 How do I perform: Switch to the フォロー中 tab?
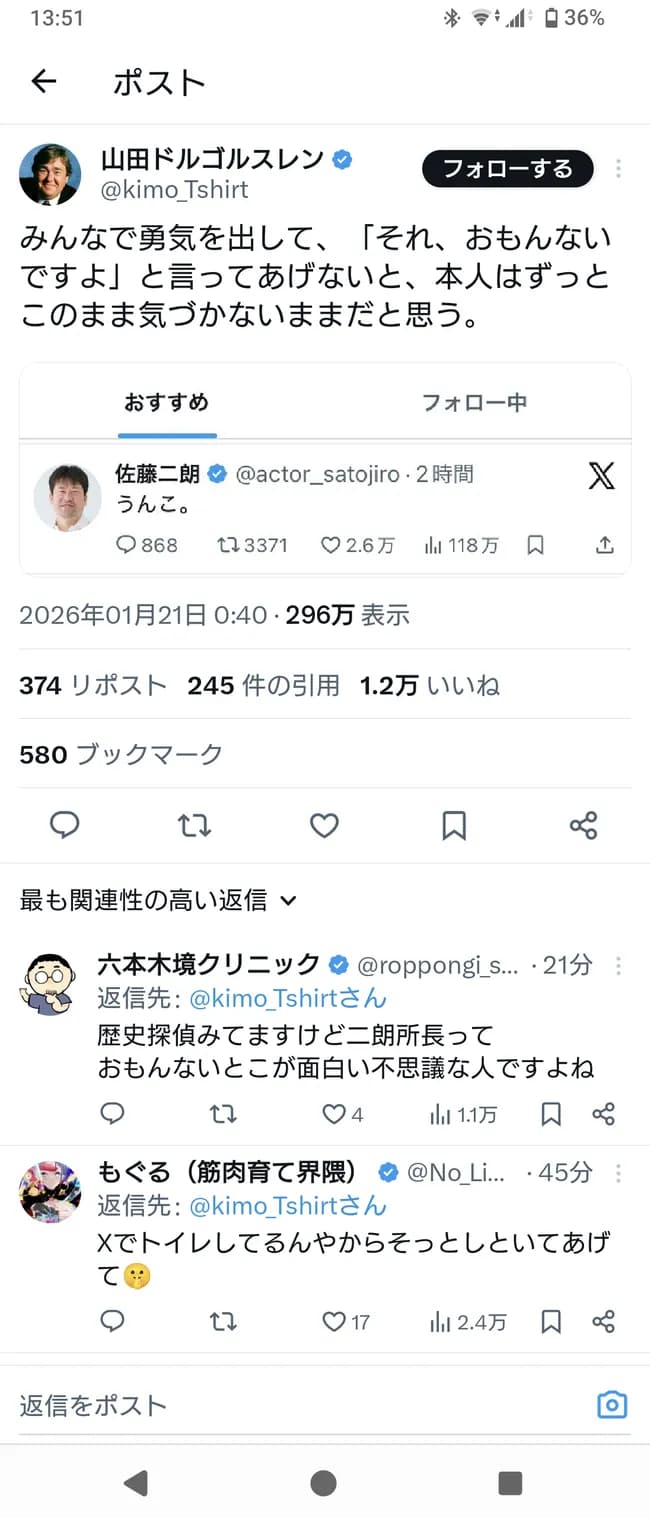[x=474, y=401]
